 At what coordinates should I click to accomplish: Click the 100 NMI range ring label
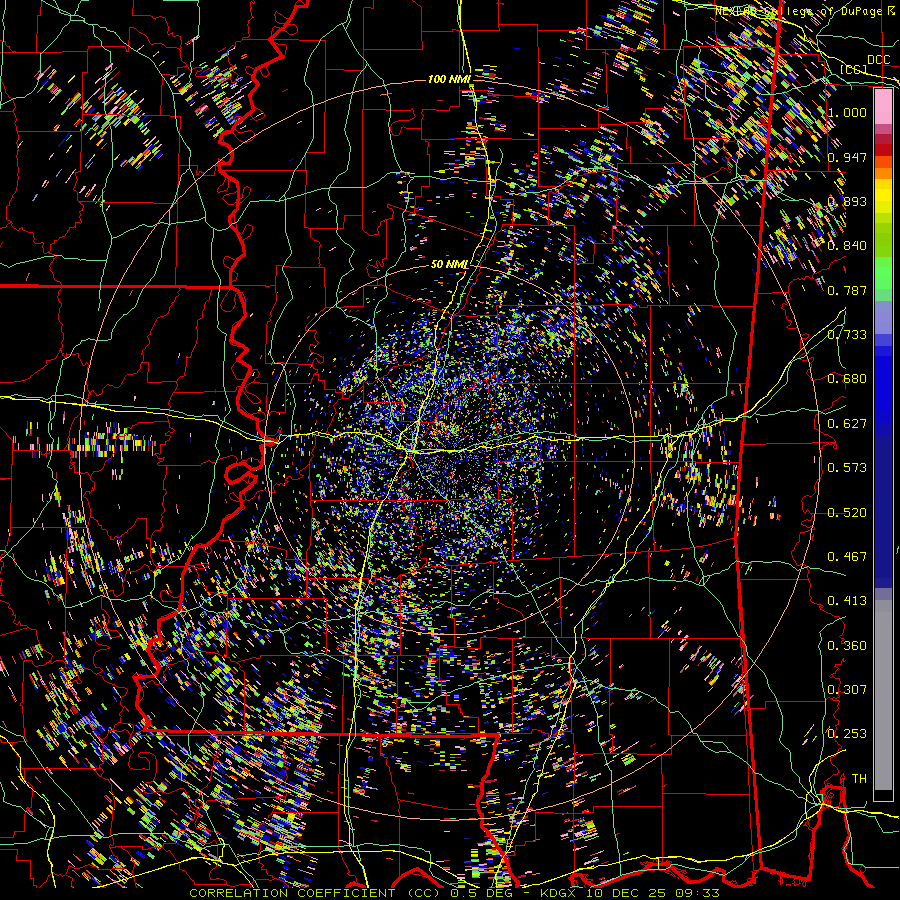click(x=449, y=79)
